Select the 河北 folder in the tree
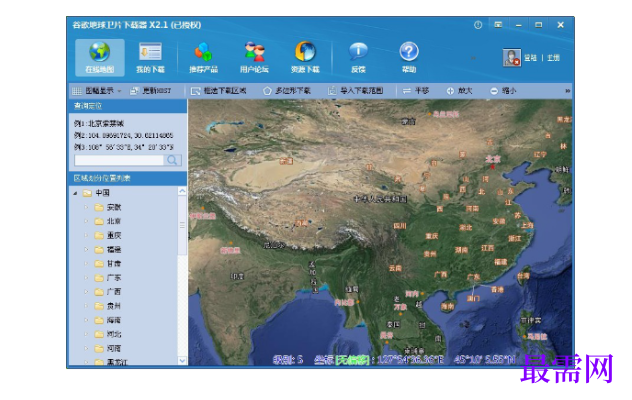The image size is (632, 400). click(108, 334)
